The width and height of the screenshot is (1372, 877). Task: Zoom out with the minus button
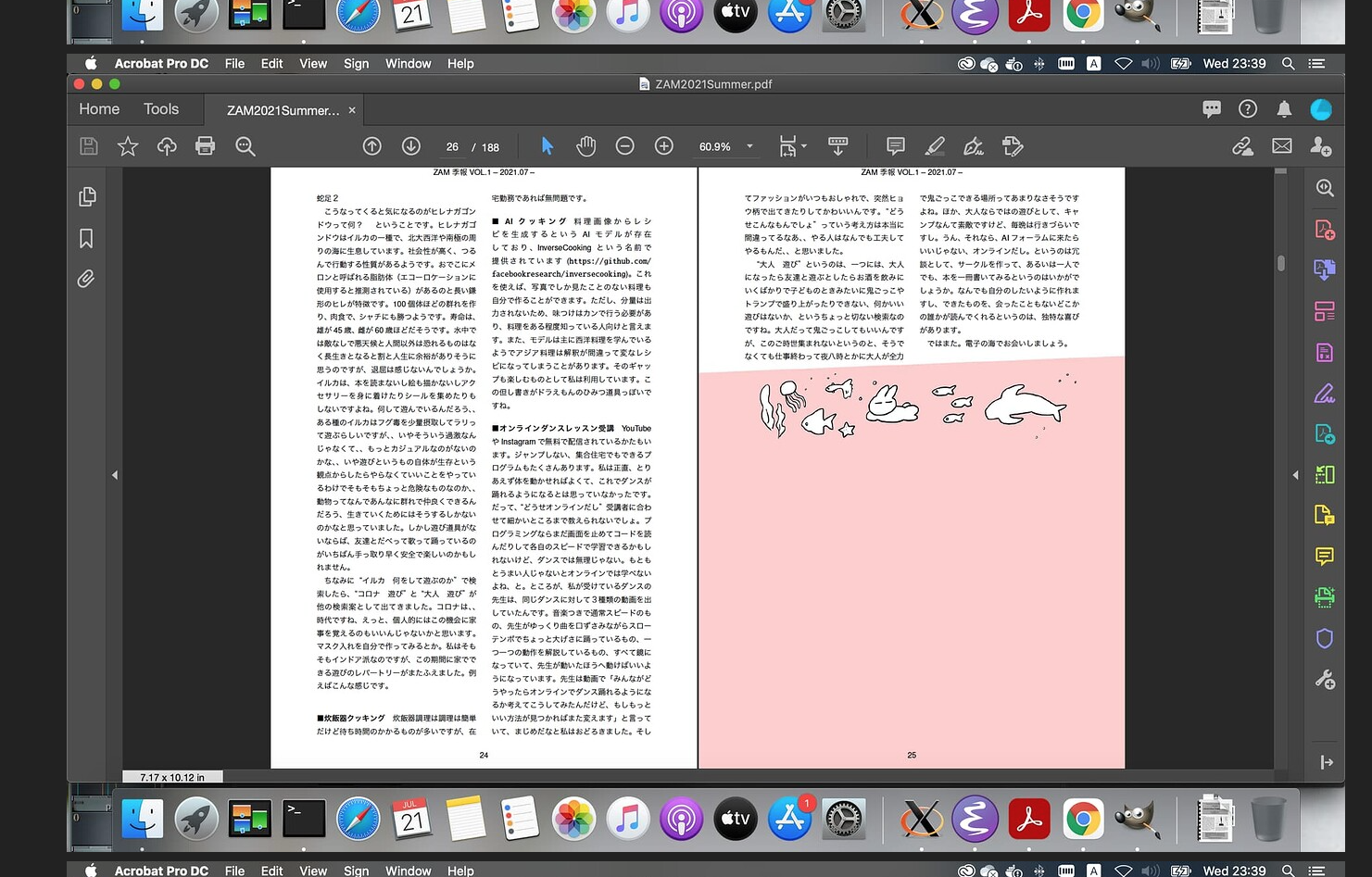coord(625,146)
